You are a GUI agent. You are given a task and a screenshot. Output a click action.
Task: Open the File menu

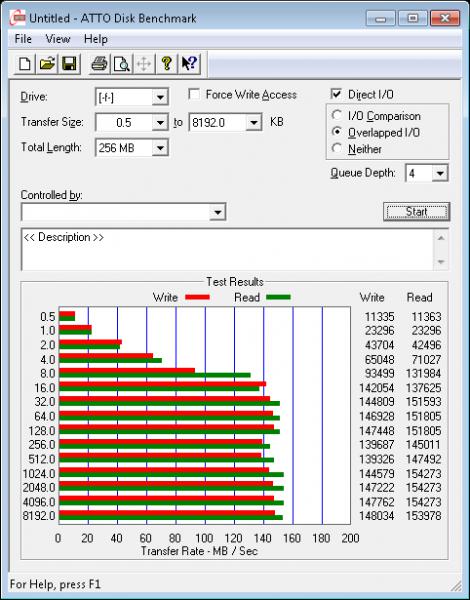pos(23,39)
